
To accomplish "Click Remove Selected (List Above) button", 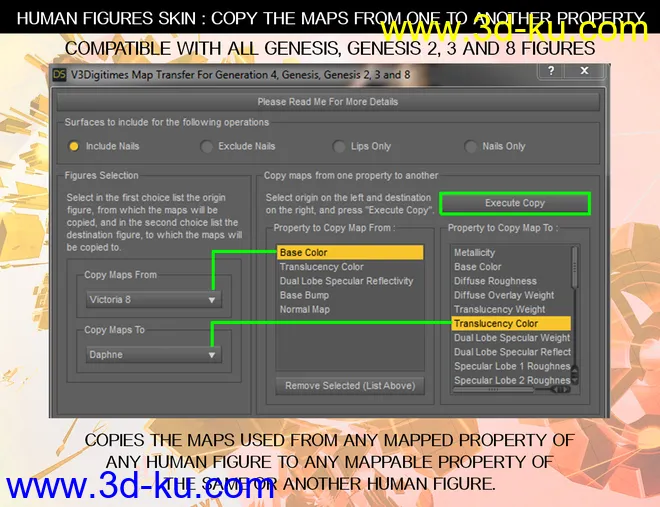I will [350, 386].
